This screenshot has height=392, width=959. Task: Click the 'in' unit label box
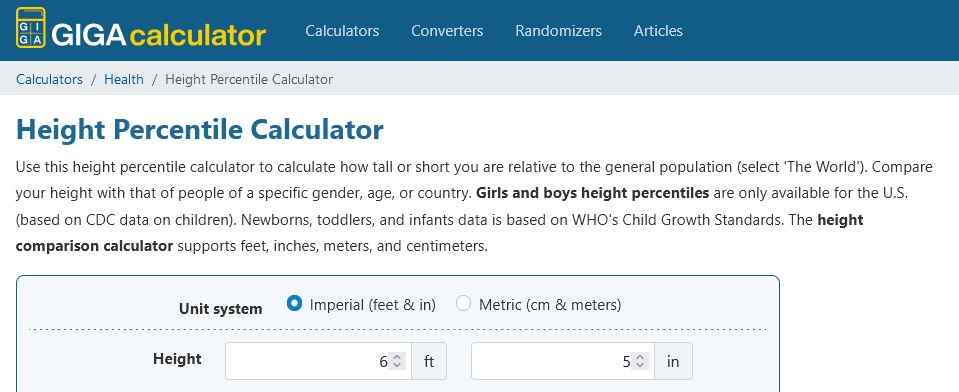click(x=673, y=361)
